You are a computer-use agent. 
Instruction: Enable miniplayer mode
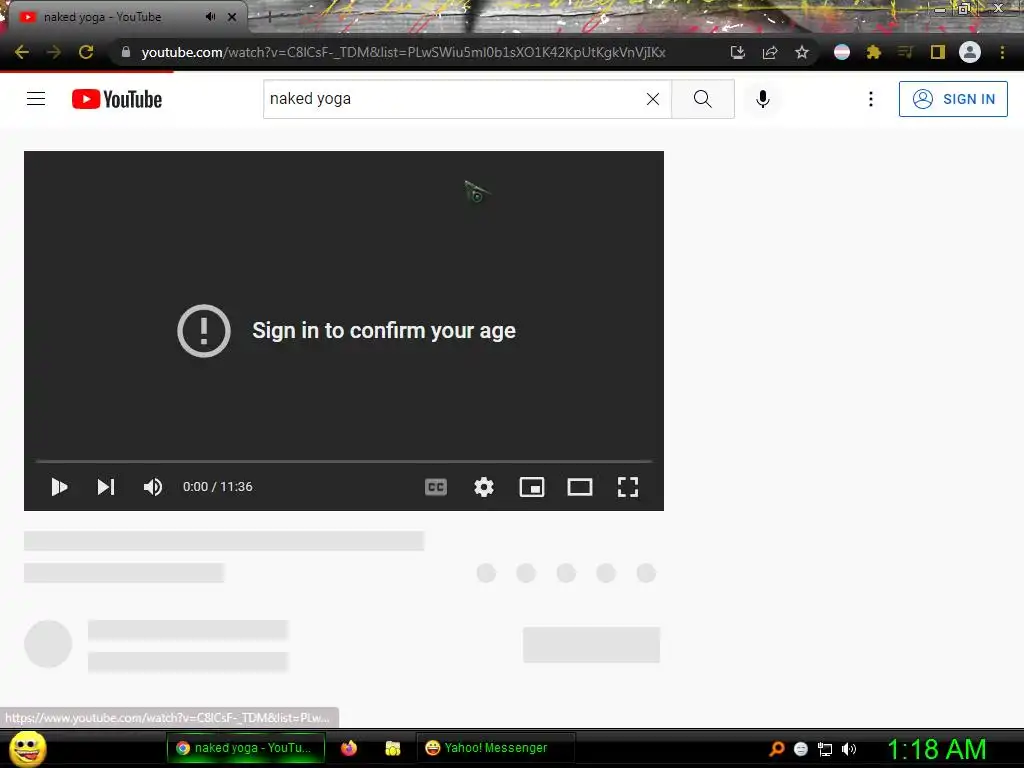(x=532, y=487)
